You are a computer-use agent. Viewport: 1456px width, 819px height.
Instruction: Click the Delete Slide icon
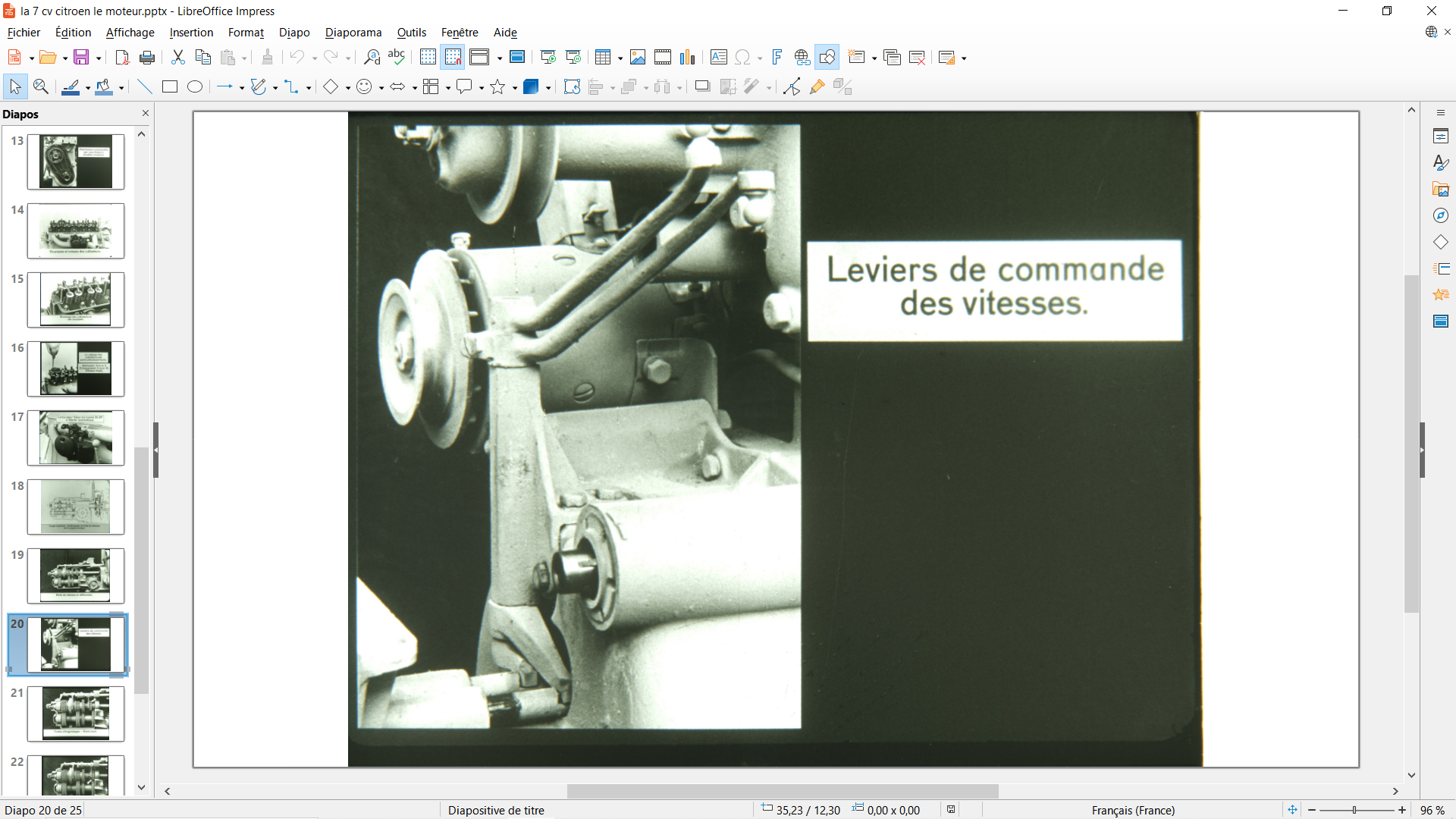pyautogui.click(x=917, y=58)
